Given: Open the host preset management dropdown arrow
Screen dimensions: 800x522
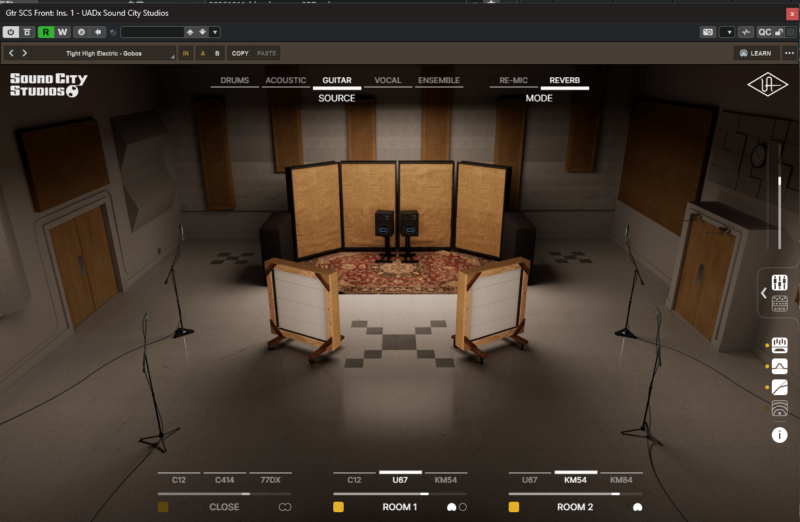Looking at the screenshot, I should click(x=215, y=32).
